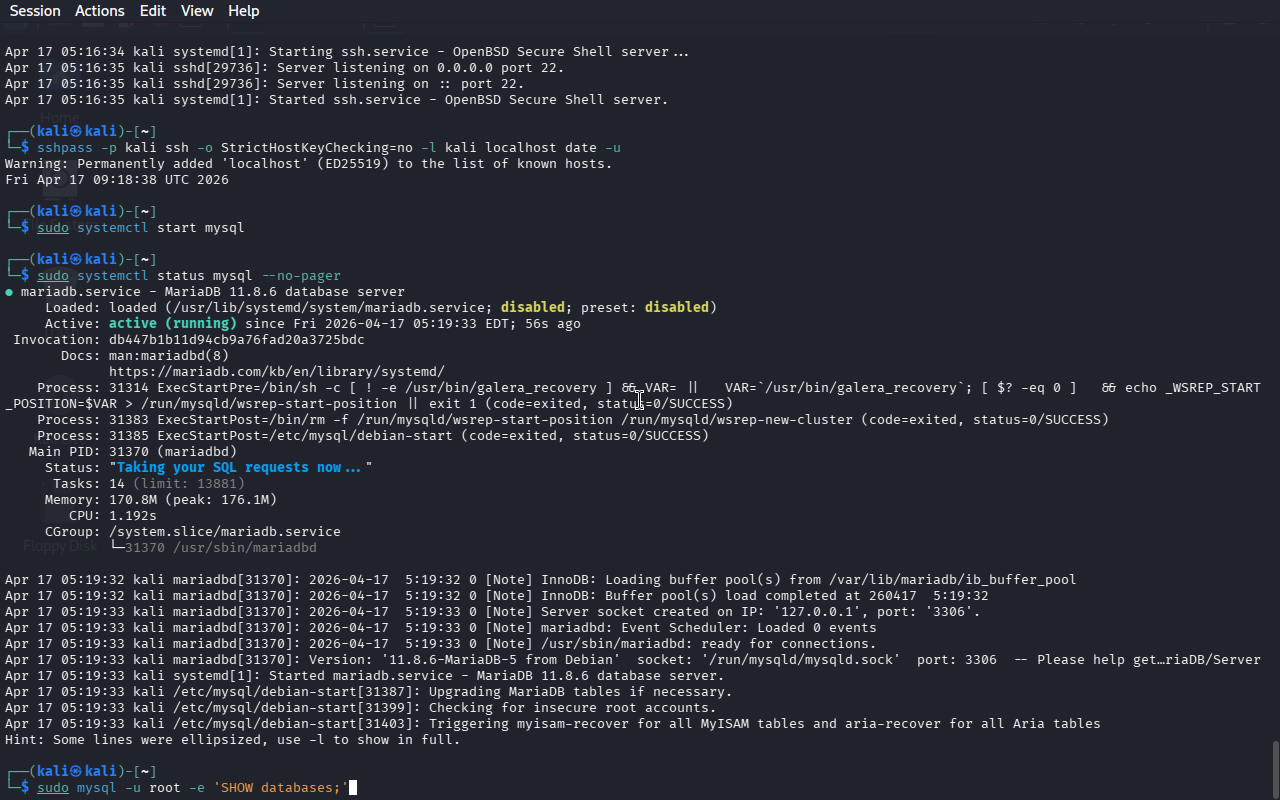Click the man:mariadbd(8) docs reference
The width and height of the screenshot is (1280, 800).
[x=168, y=355]
